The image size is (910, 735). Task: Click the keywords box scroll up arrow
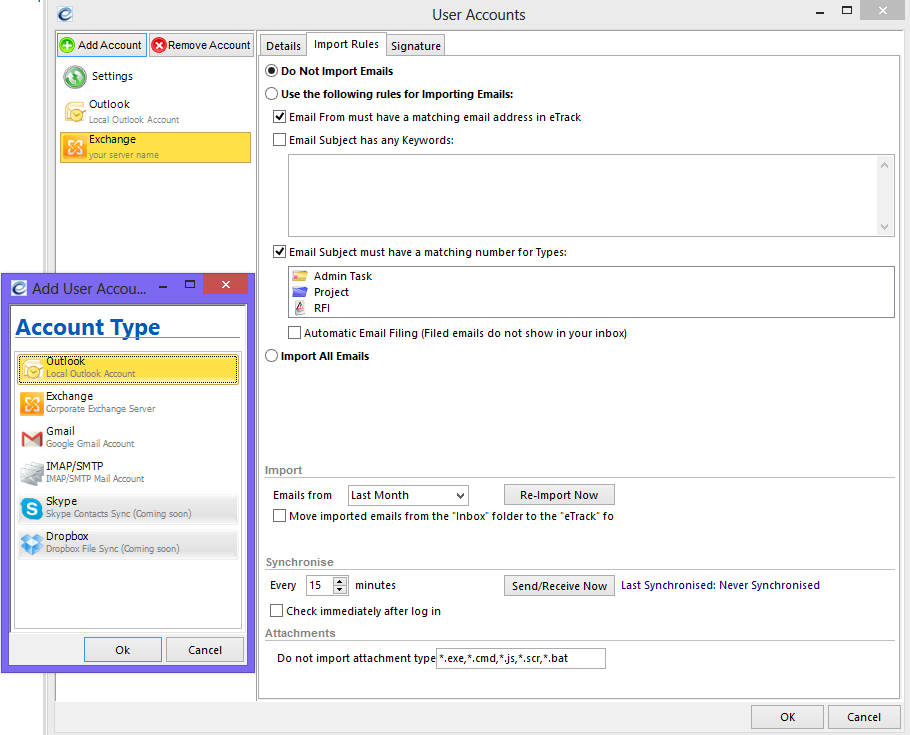(x=884, y=165)
